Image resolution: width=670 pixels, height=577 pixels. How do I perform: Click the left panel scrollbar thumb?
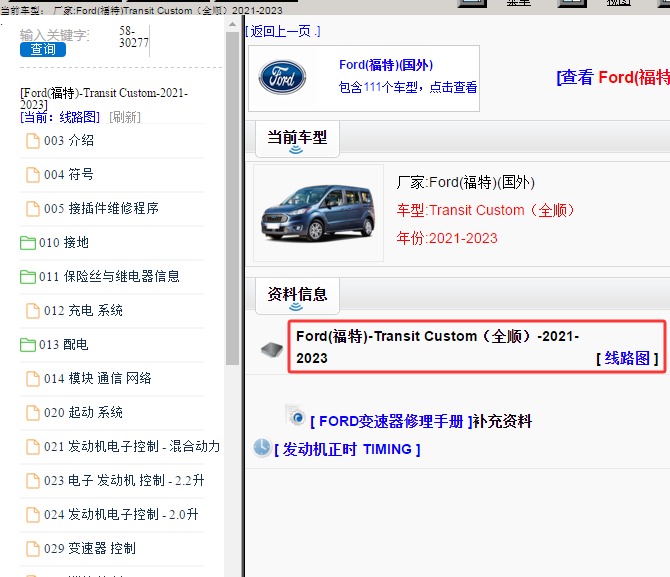[x=232, y=198]
